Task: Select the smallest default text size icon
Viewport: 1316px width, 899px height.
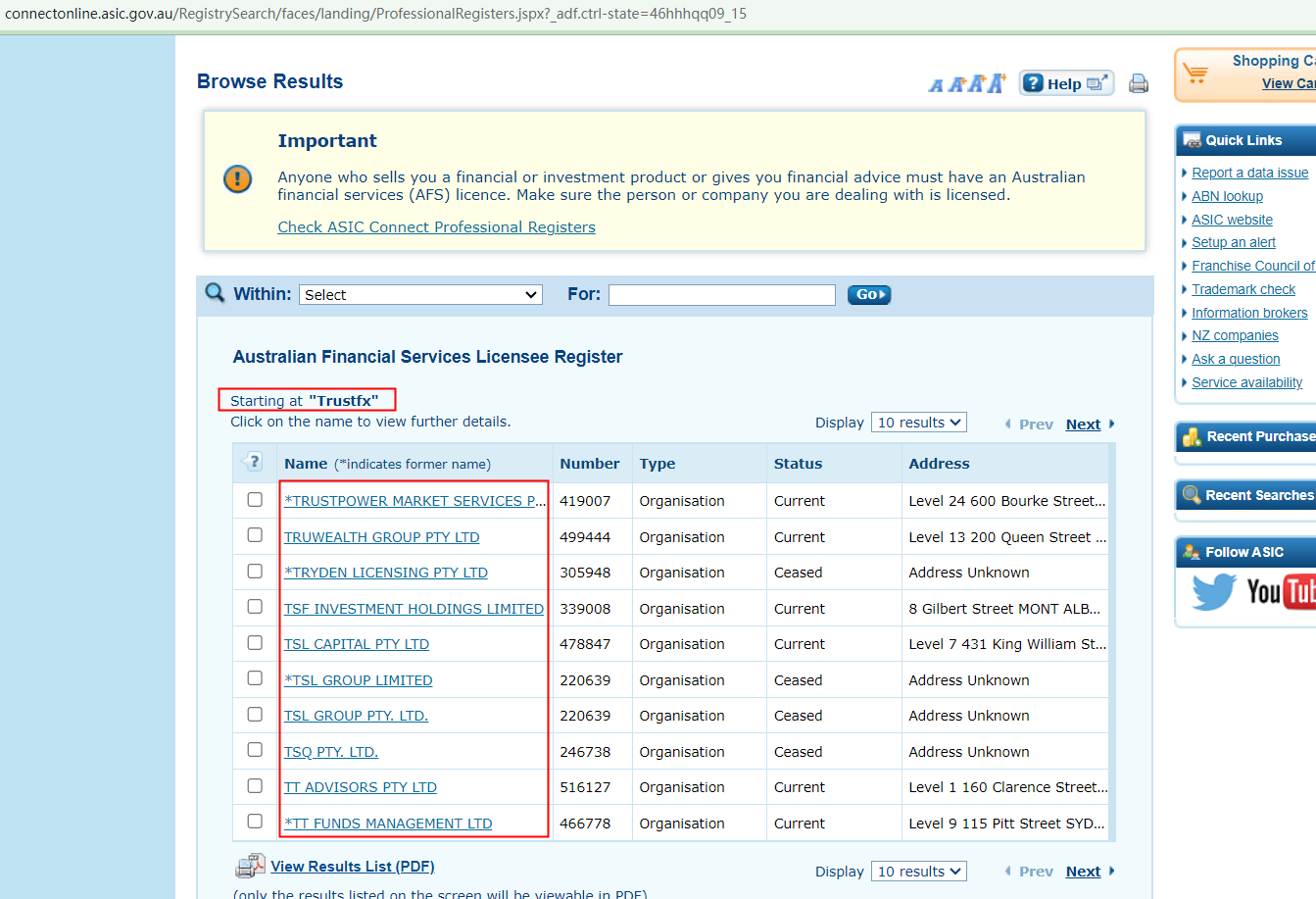Action: 936,86
